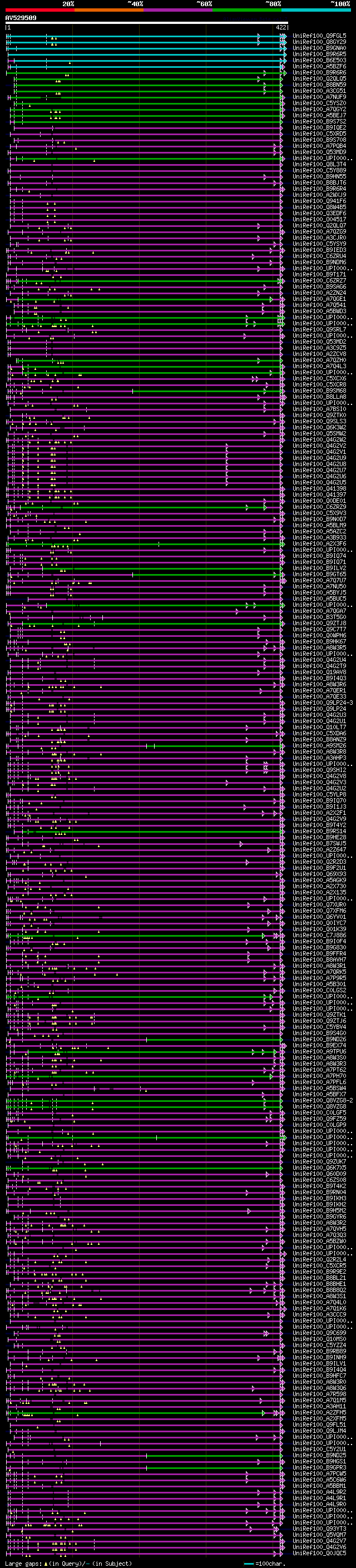Screen dimensions: 356x1568
Task: Click the green ~80% identity legend band
Action: tap(247, 10)
